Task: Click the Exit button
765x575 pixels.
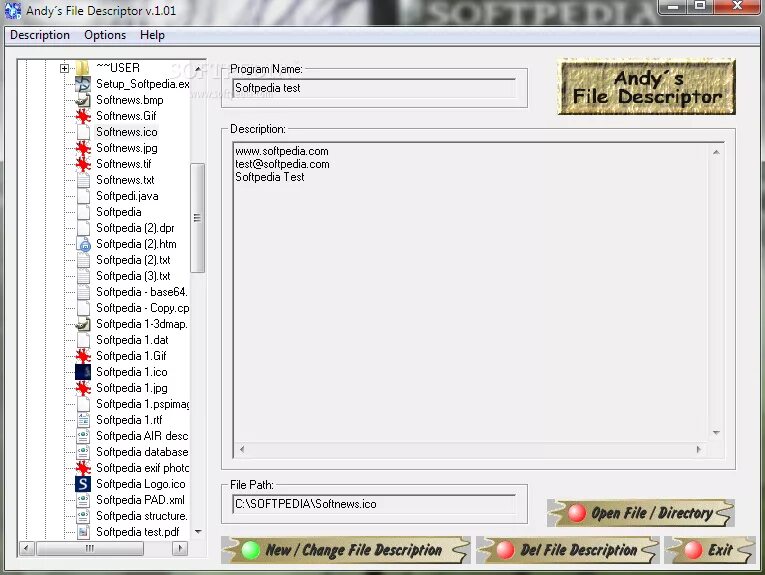Action: tap(710, 550)
